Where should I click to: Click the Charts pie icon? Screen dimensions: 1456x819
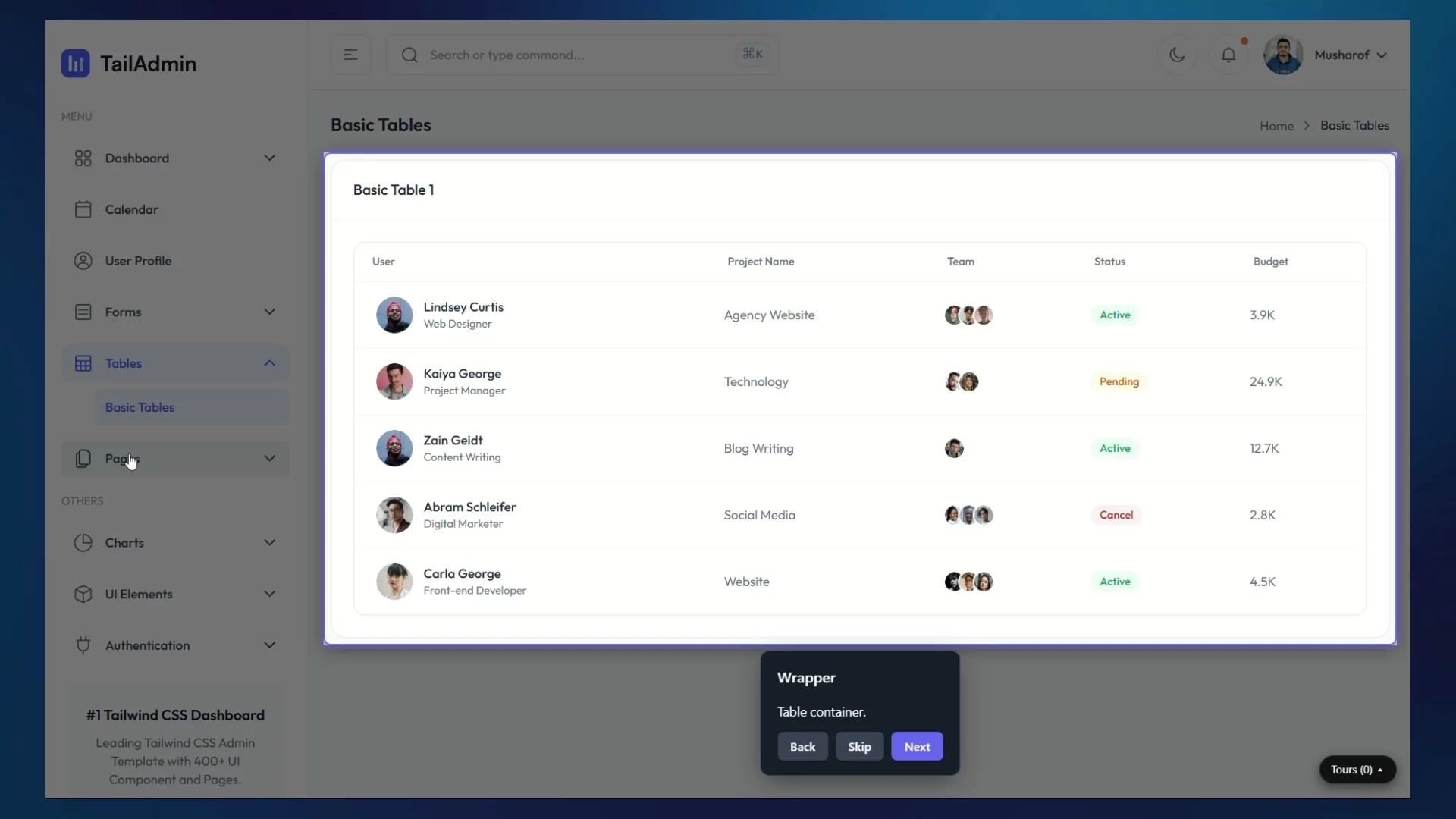pyautogui.click(x=83, y=543)
